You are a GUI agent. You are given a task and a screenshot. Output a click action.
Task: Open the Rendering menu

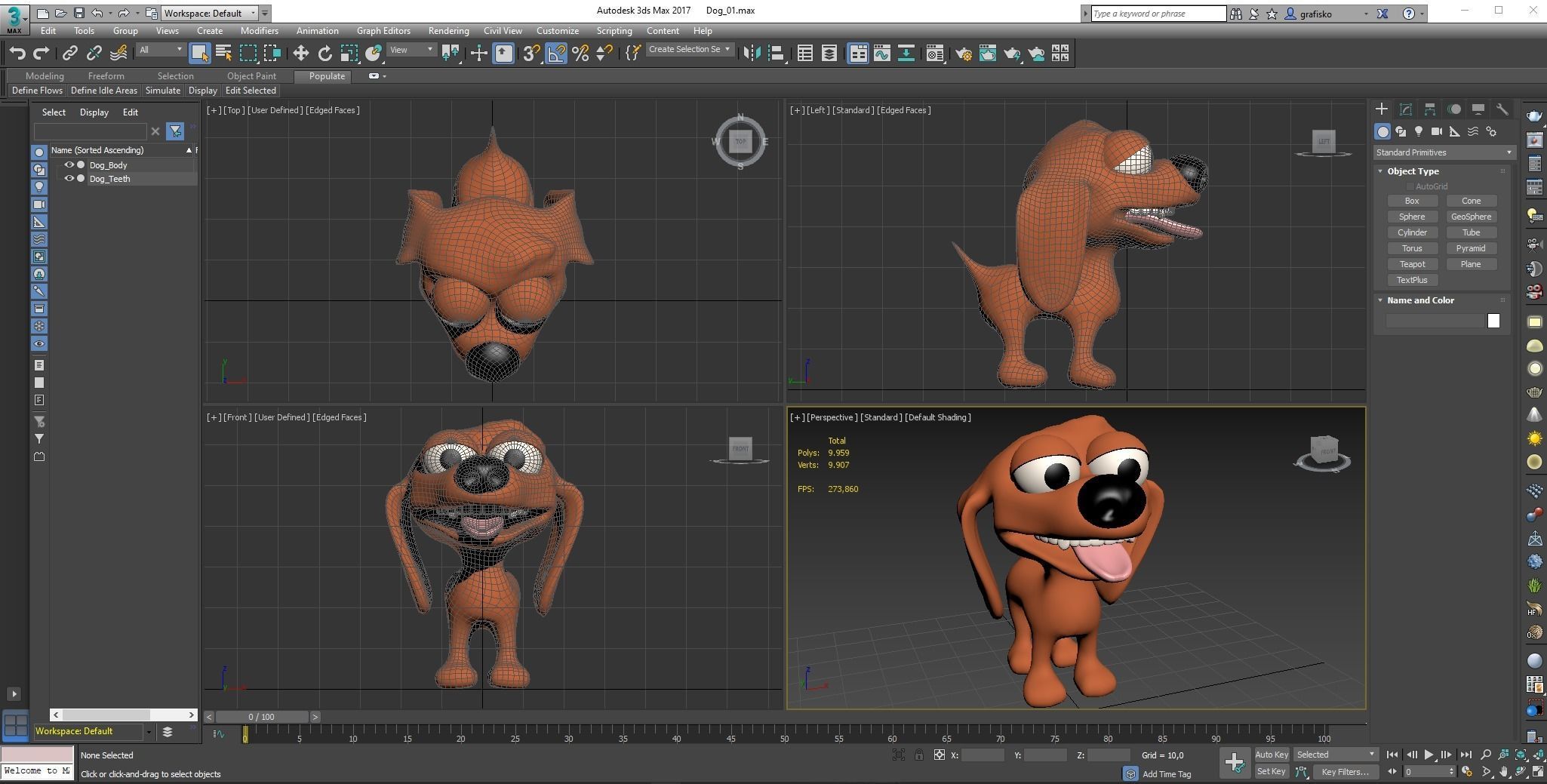[448, 31]
